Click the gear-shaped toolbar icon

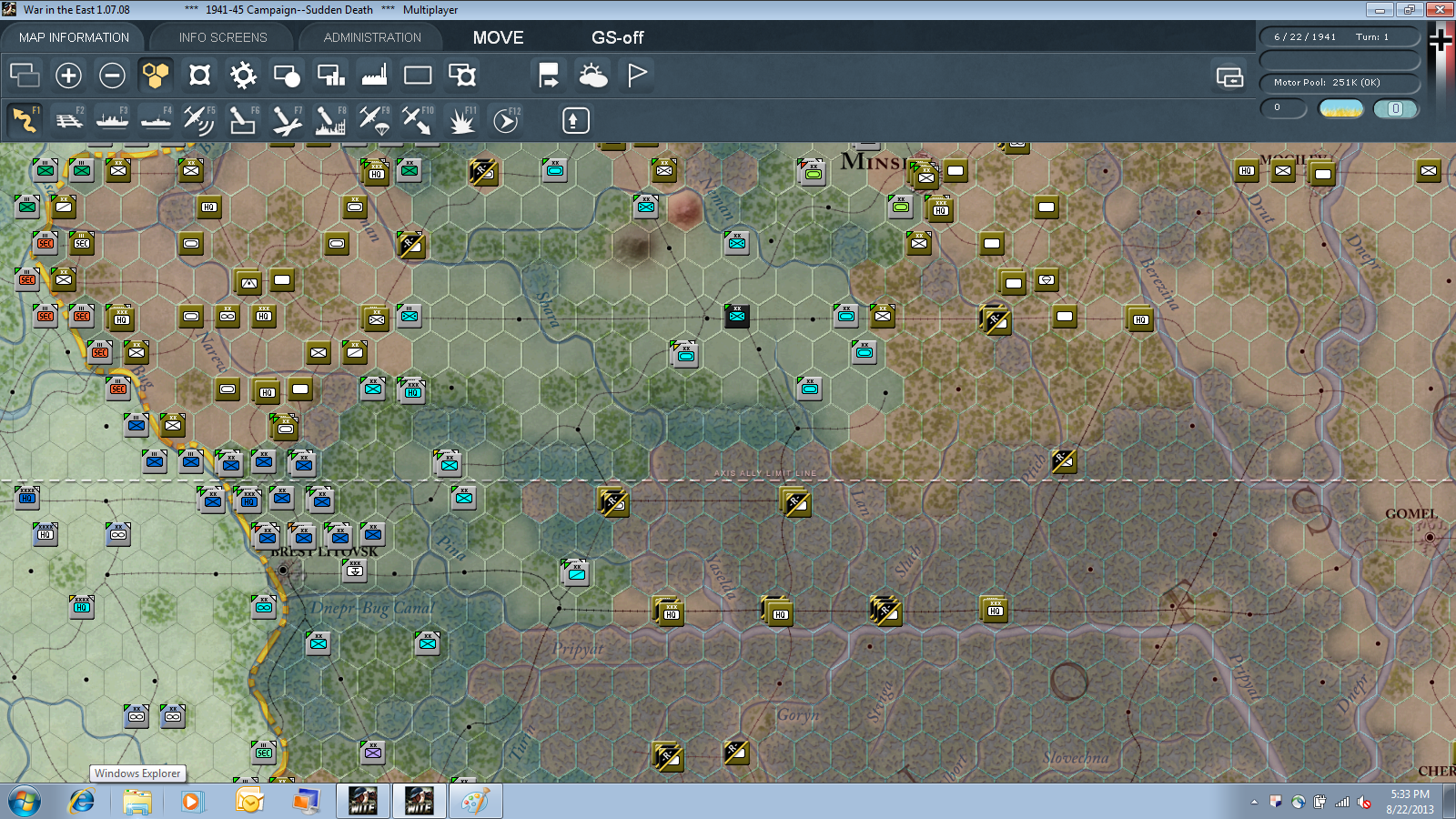(x=243, y=75)
